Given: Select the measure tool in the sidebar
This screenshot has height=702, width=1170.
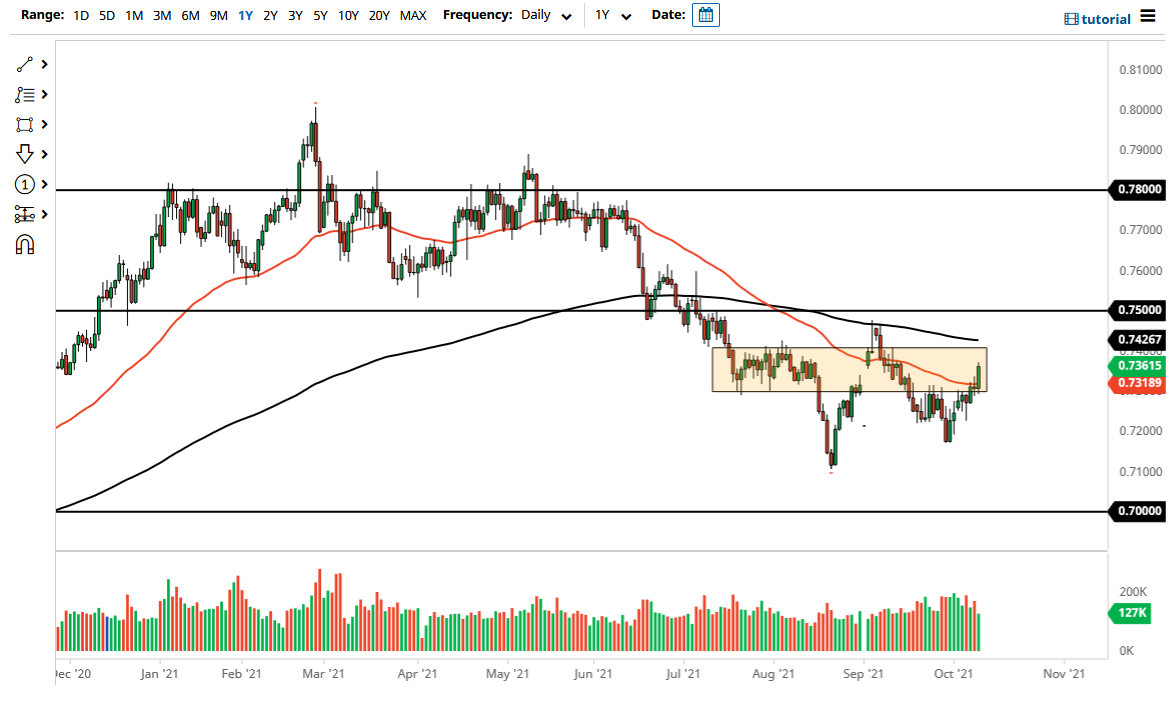Looking at the screenshot, I should pyautogui.click(x=25, y=214).
